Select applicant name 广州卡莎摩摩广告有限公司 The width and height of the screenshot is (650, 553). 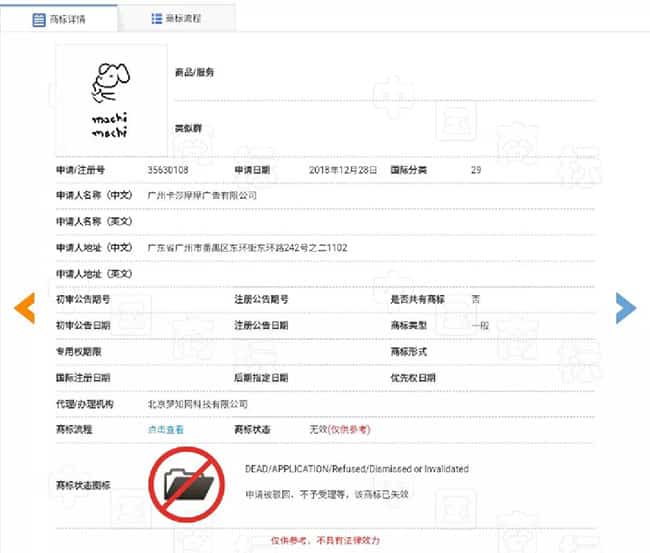coord(202,195)
